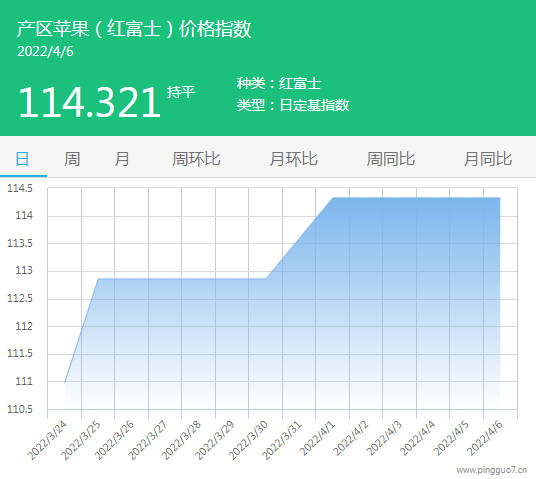Click the 114.5 y-axis value label
536x479 pixels.
pyautogui.click(x=20, y=188)
